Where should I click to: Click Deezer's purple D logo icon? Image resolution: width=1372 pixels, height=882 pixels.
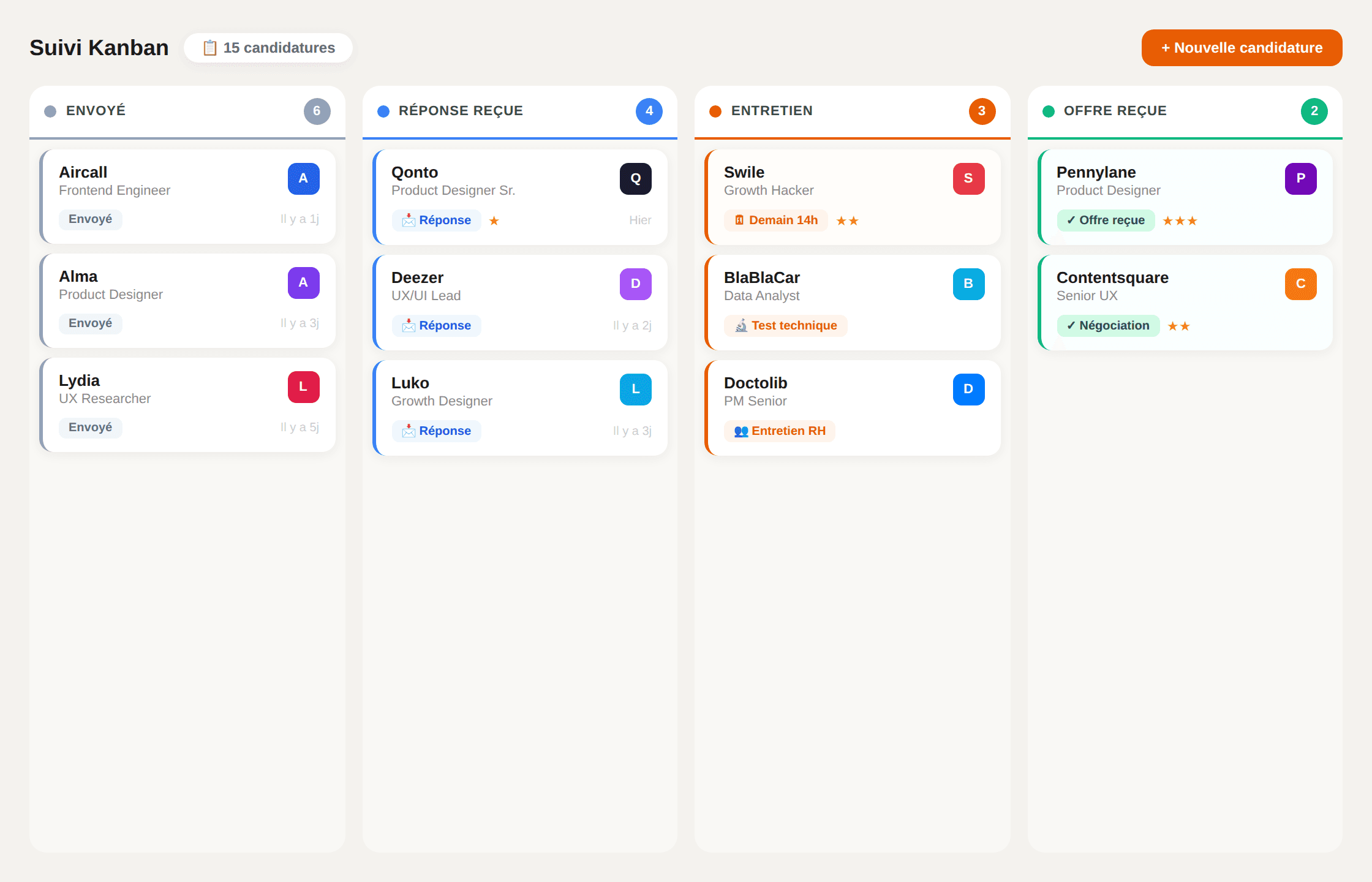click(635, 284)
